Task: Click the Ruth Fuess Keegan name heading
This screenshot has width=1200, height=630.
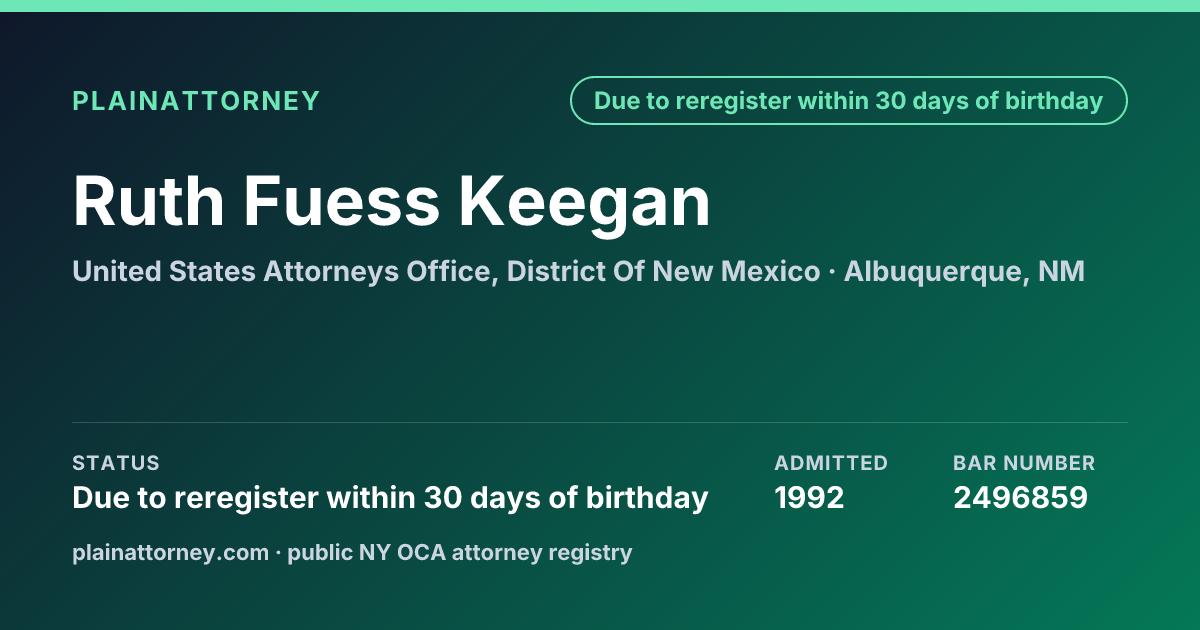Action: pyautogui.click(x=392, y=202)
